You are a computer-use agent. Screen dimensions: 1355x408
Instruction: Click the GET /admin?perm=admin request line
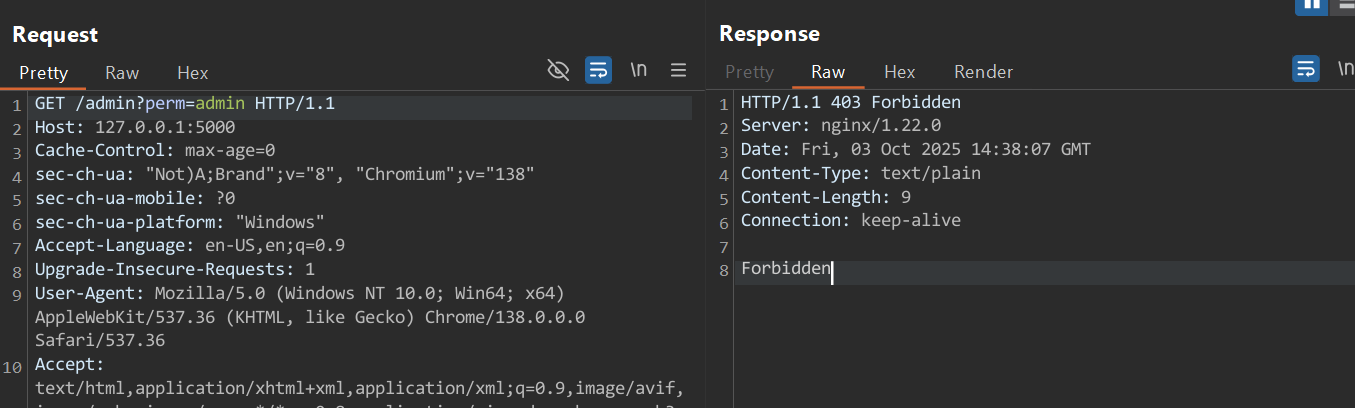(x=185, y=104)
